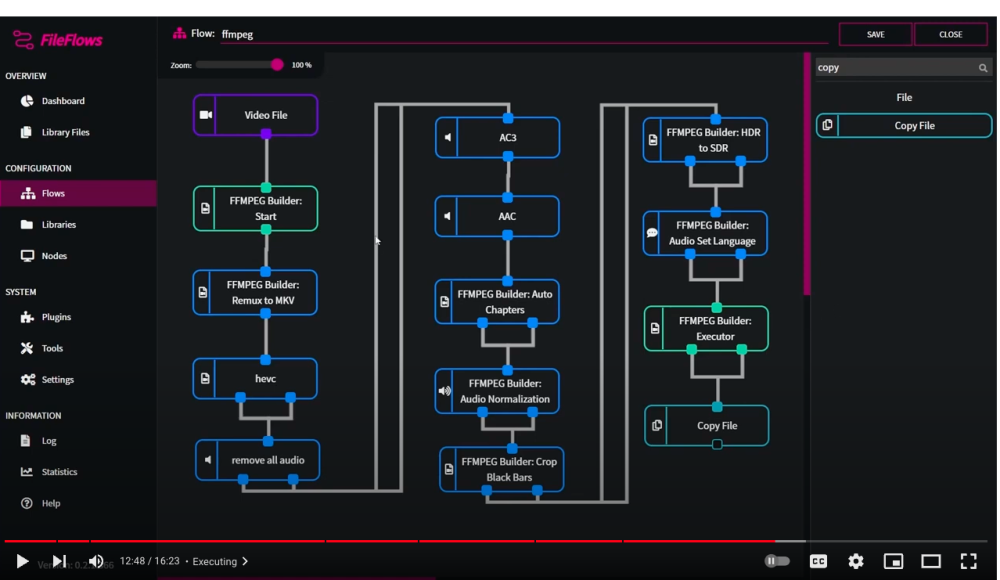This screenshot has height=580, width=1000.
Task: Click the Zoom slider handle
Action: [x=277, y=65]
